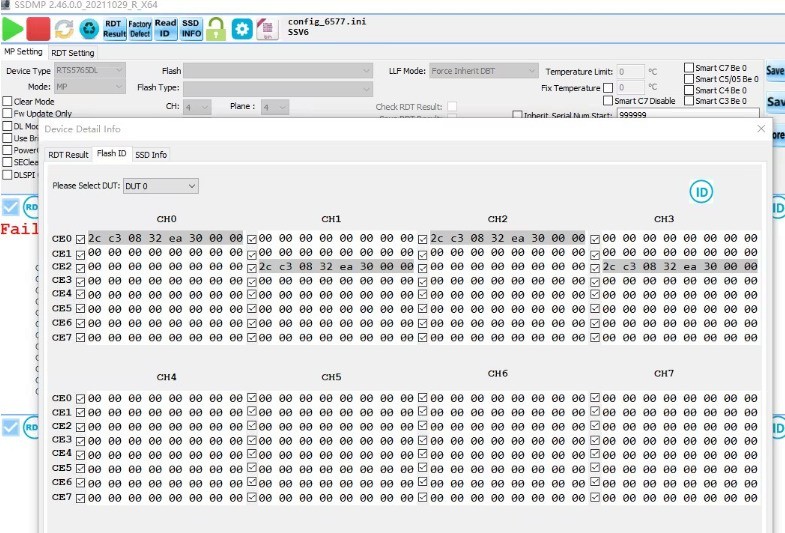Open the CH count dropdown

[197, 107]
